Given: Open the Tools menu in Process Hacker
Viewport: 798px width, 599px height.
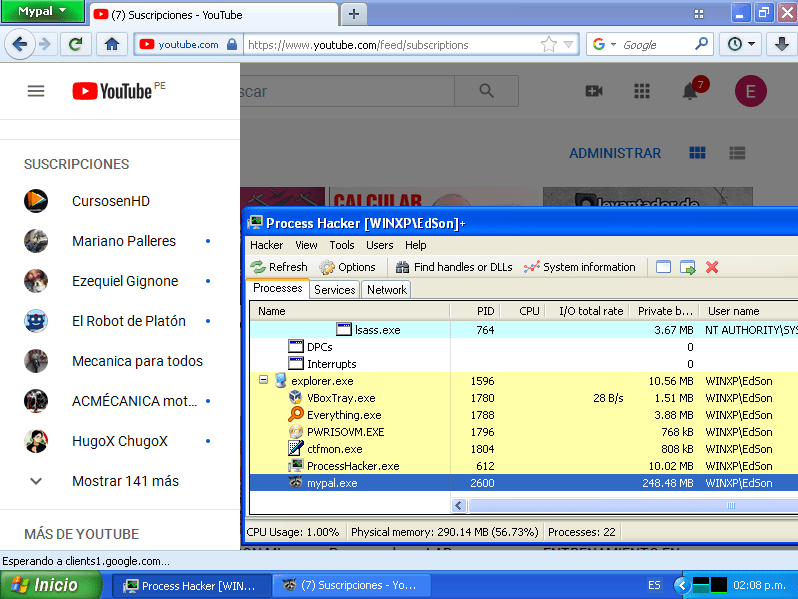Looking at the screenshot, I should point(341,245).
